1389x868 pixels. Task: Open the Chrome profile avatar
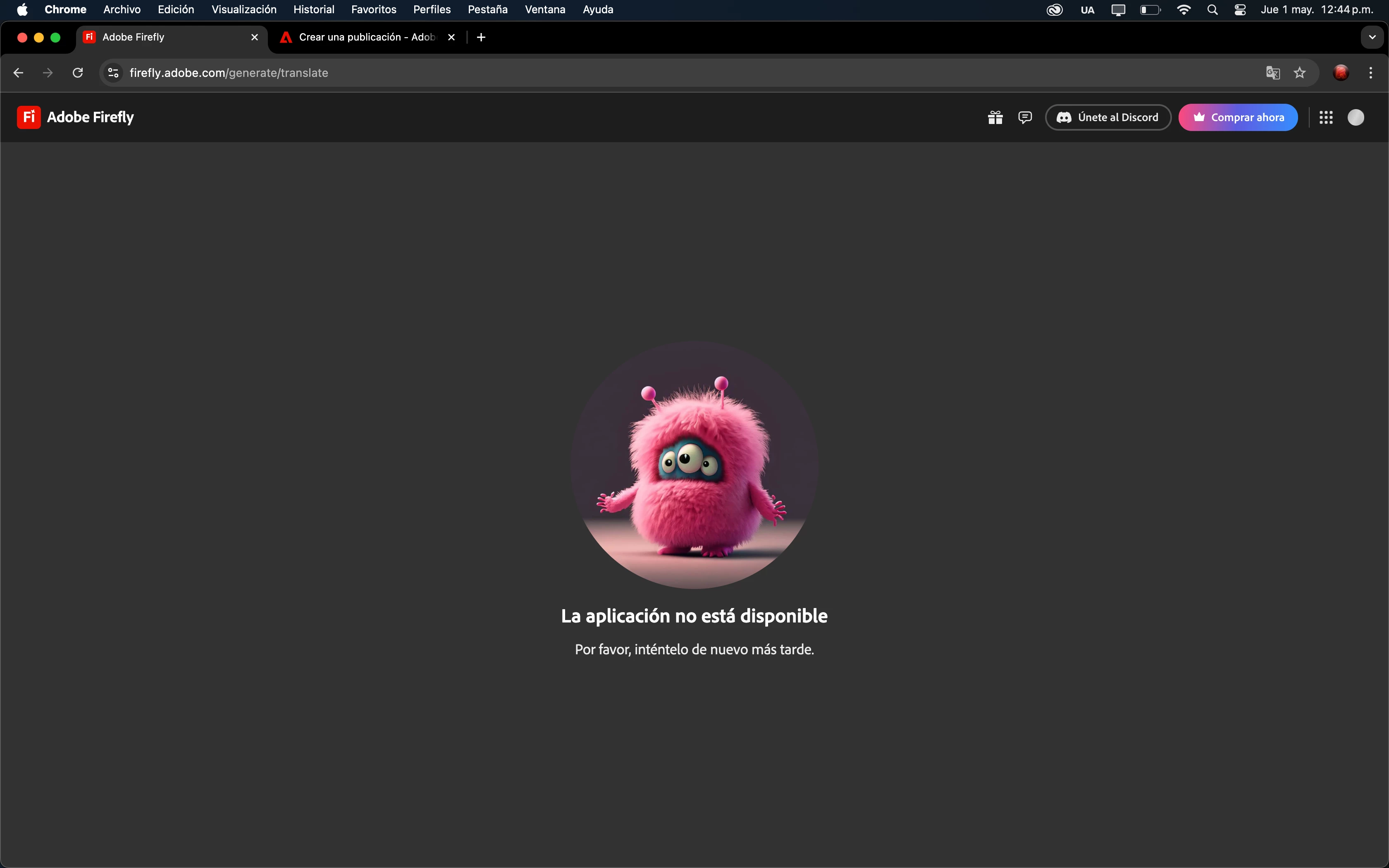pyautogui.click(x=1341, y=73)
